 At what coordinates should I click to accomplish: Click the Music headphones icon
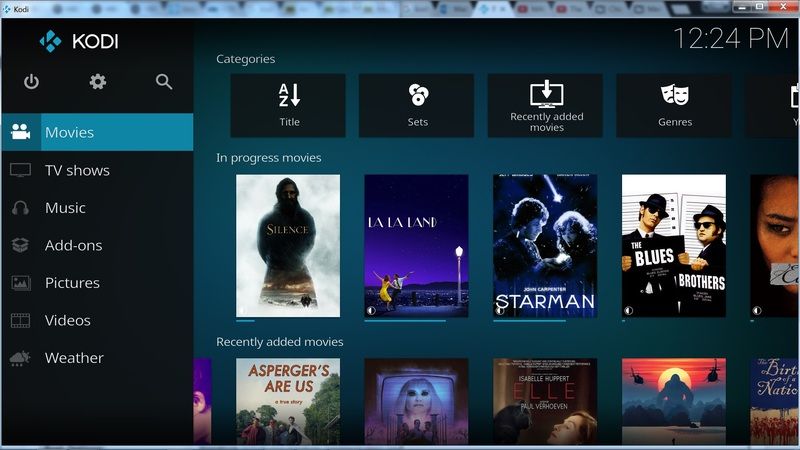tap(20, 208)
